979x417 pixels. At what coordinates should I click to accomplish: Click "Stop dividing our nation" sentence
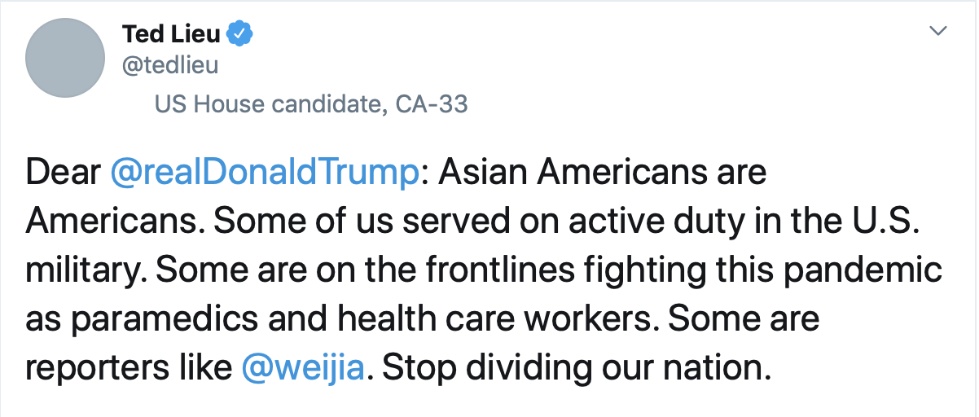578,367
